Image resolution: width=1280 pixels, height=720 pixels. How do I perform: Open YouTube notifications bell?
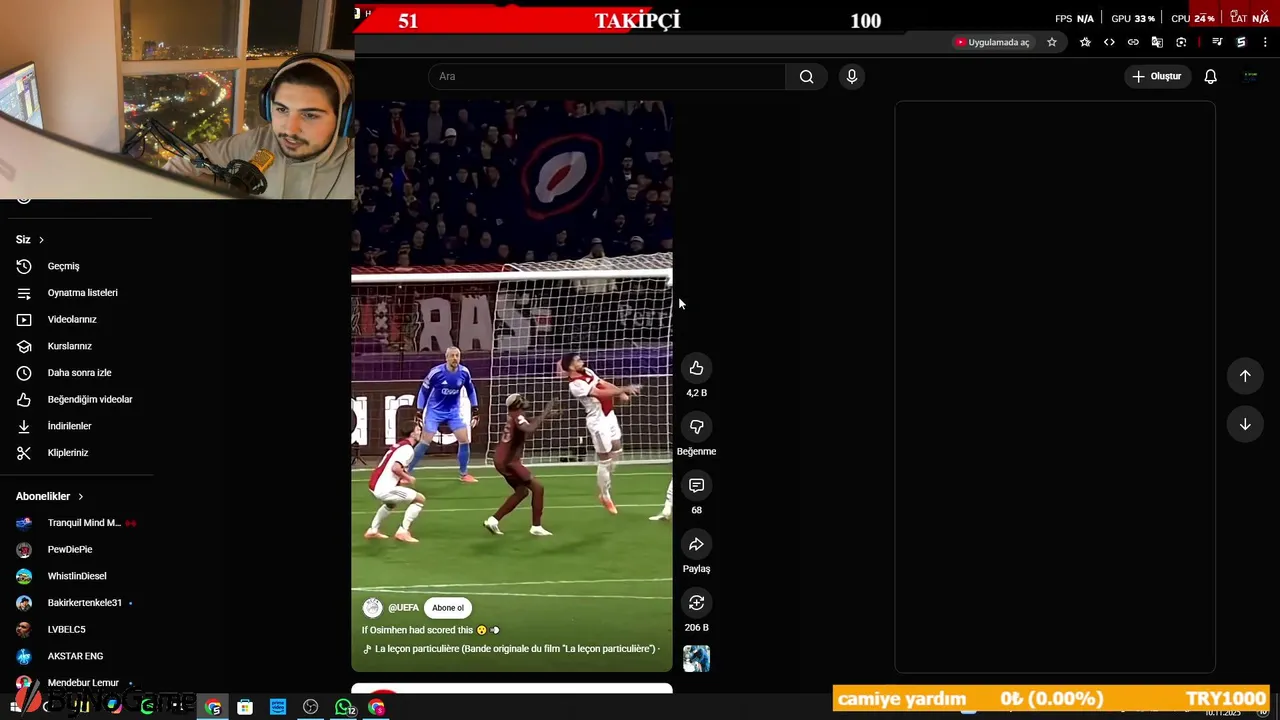tap(1210, 76)
